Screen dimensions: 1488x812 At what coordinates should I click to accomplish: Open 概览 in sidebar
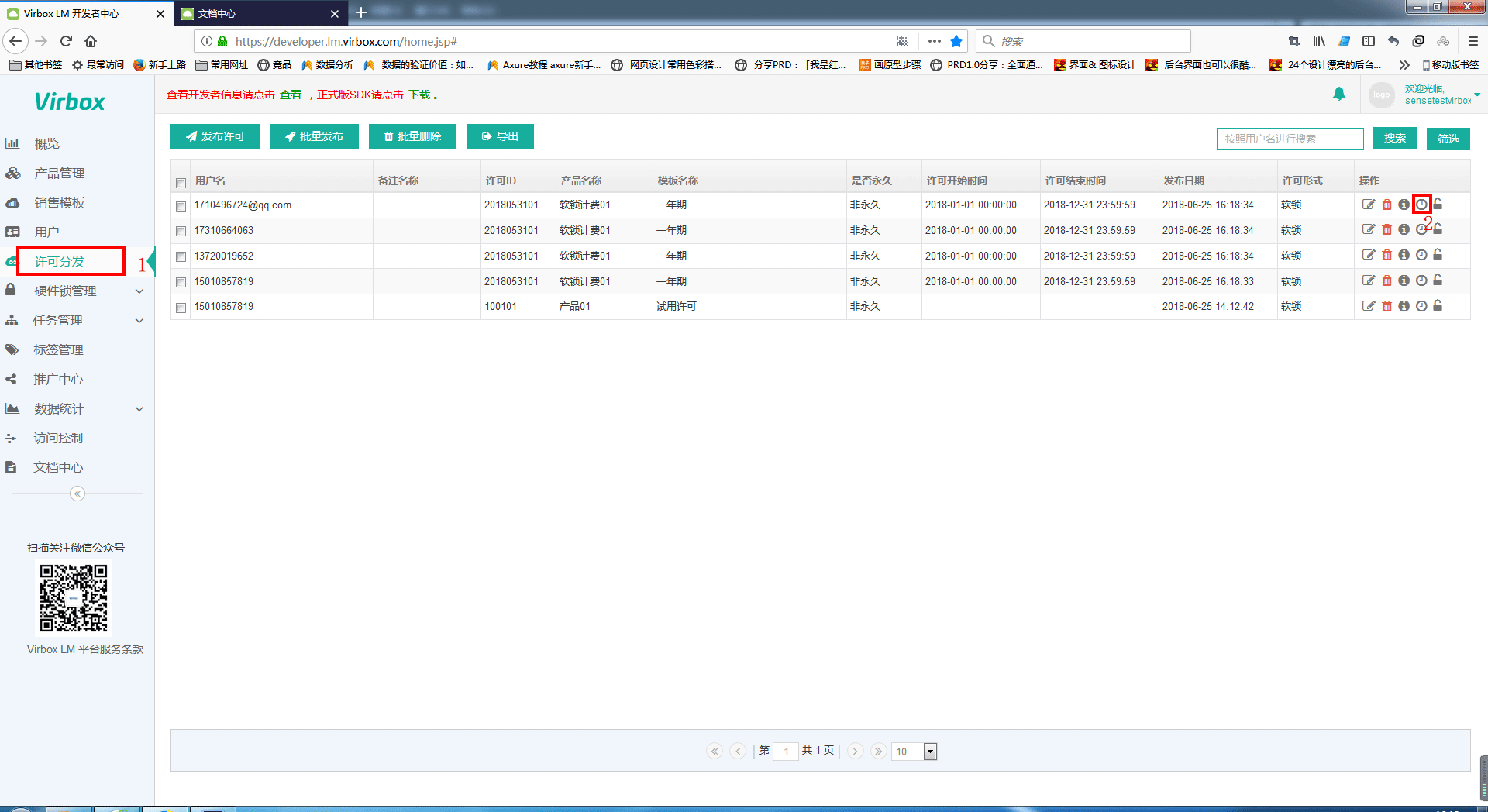click(x=47, y=143)
